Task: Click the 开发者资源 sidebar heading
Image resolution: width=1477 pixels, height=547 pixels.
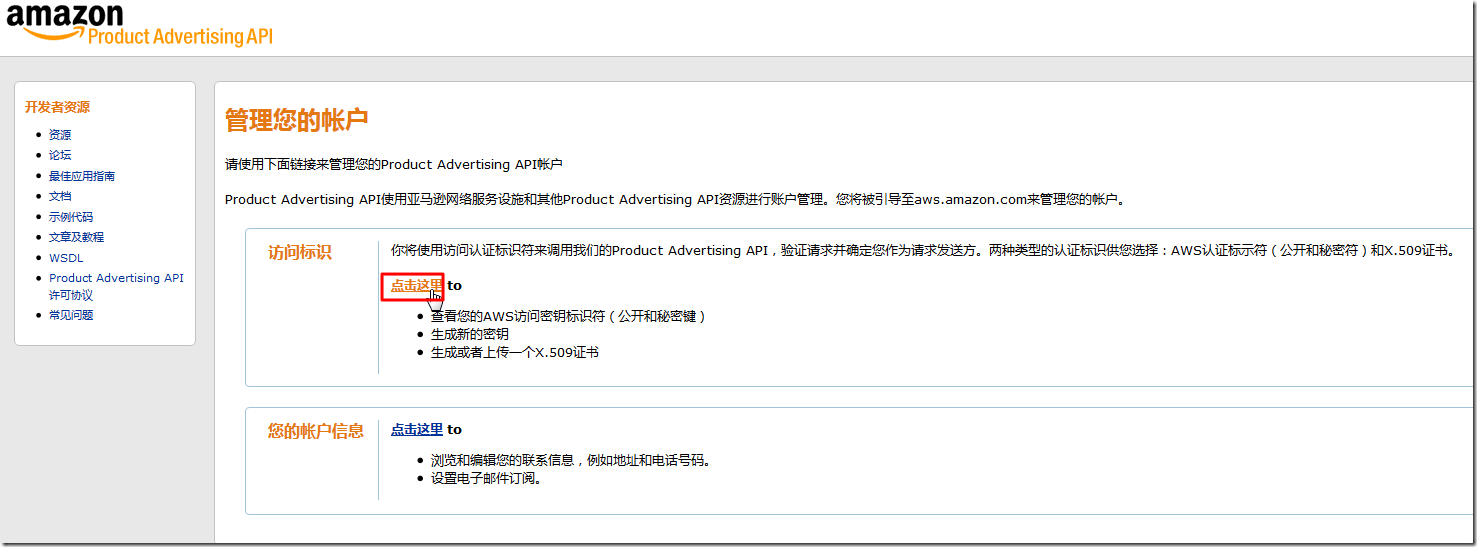Action: click(x=58, y=107)
